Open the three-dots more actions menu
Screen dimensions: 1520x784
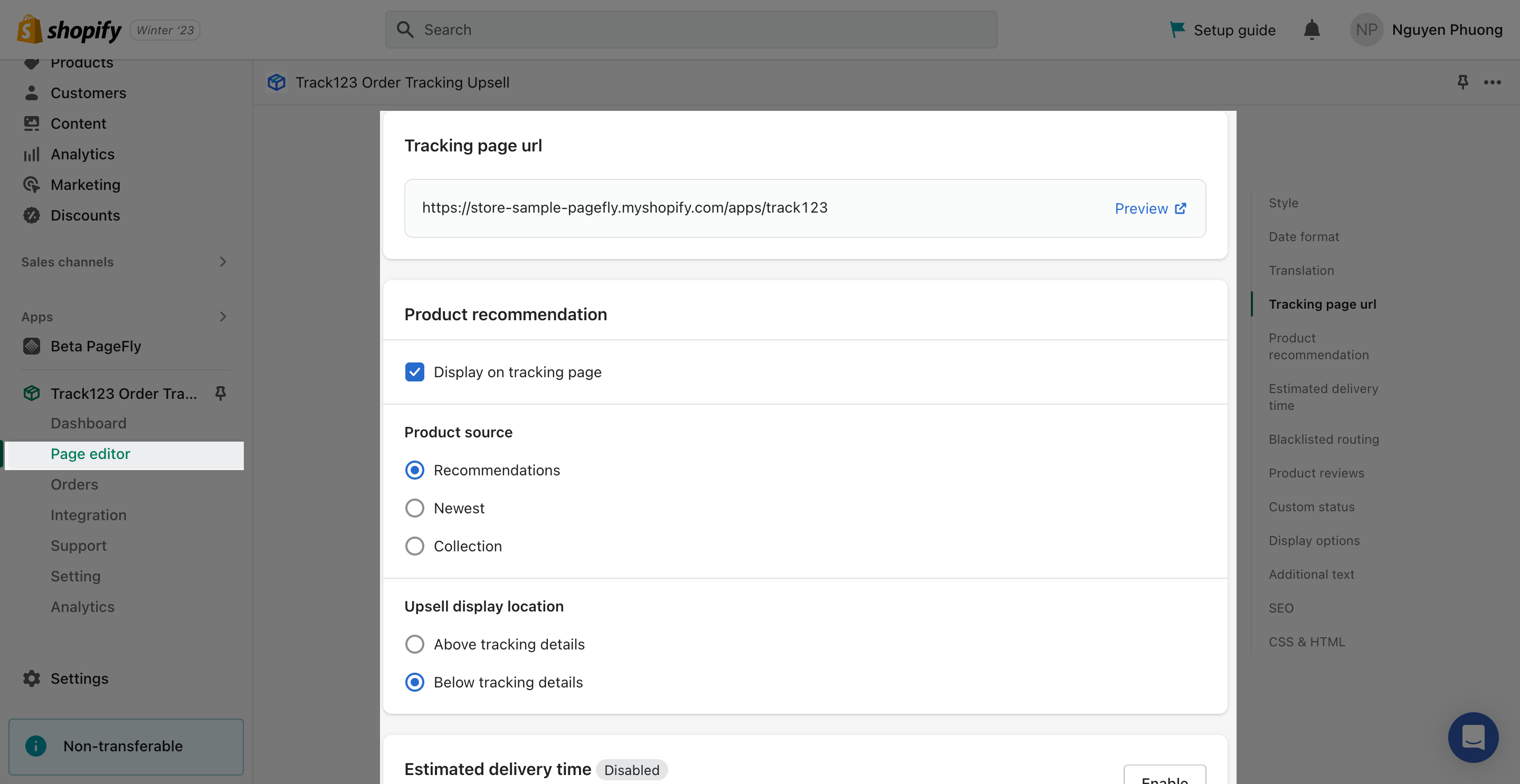click(x=1492, y=82)
